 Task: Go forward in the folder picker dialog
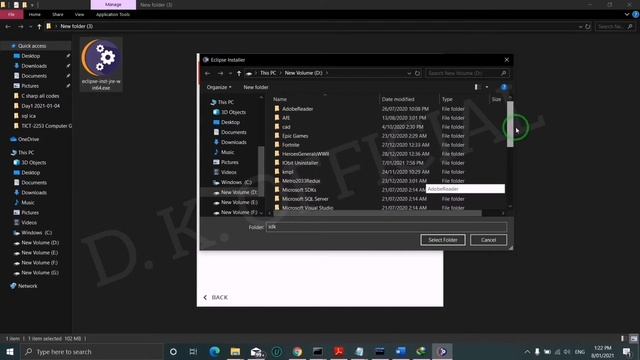[x=220, y=73]
